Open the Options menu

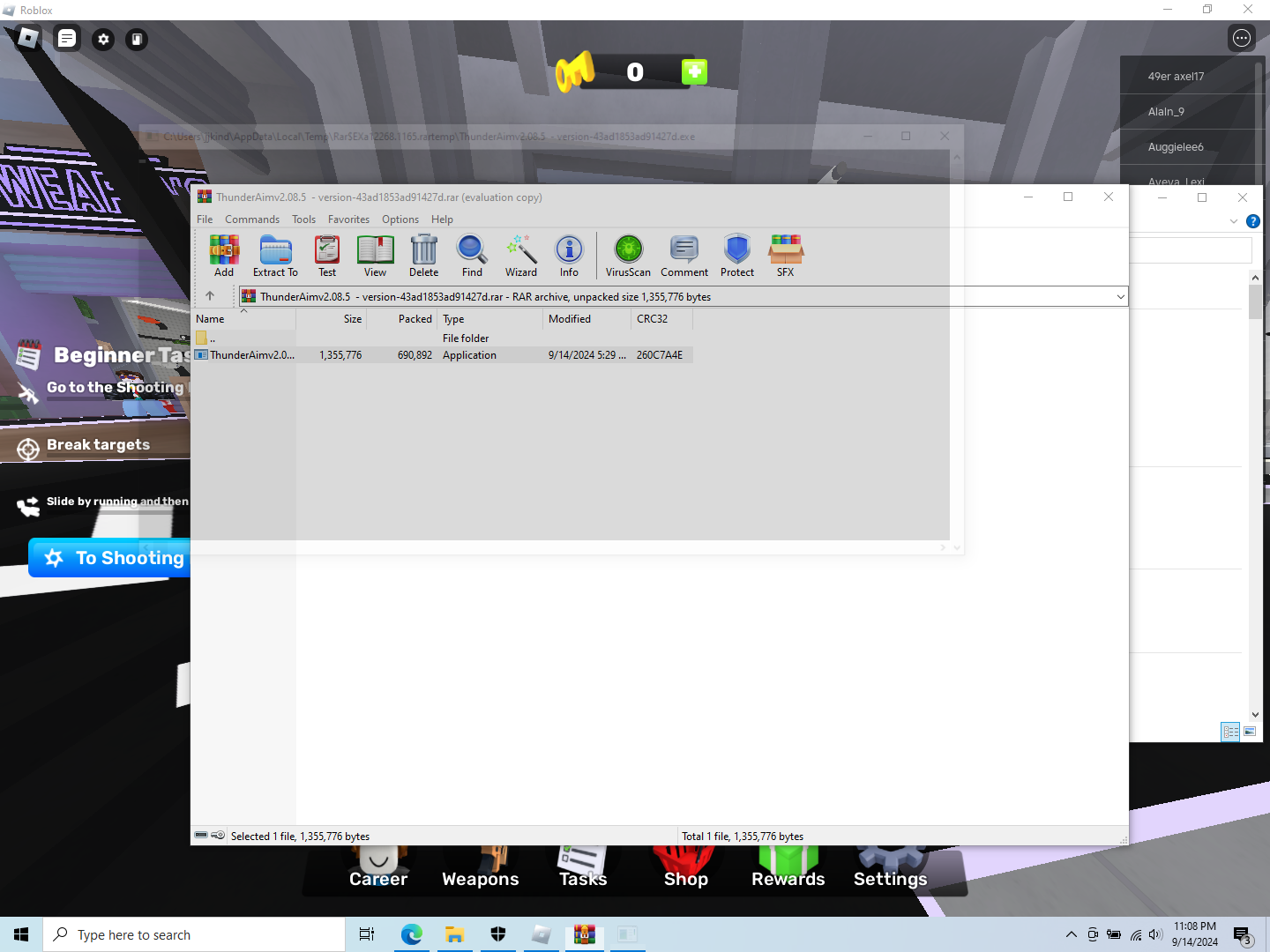click(x=400, y=219)
